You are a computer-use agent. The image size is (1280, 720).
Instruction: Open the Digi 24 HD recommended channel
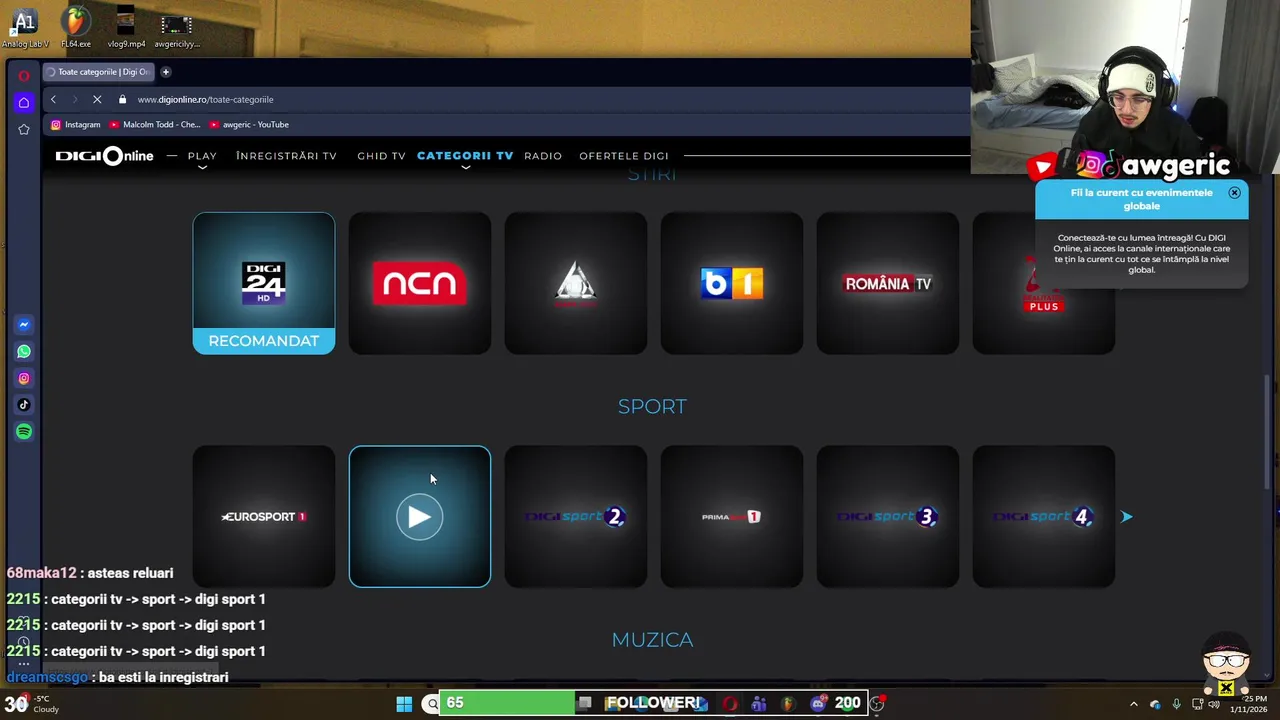tap(264, 283)
